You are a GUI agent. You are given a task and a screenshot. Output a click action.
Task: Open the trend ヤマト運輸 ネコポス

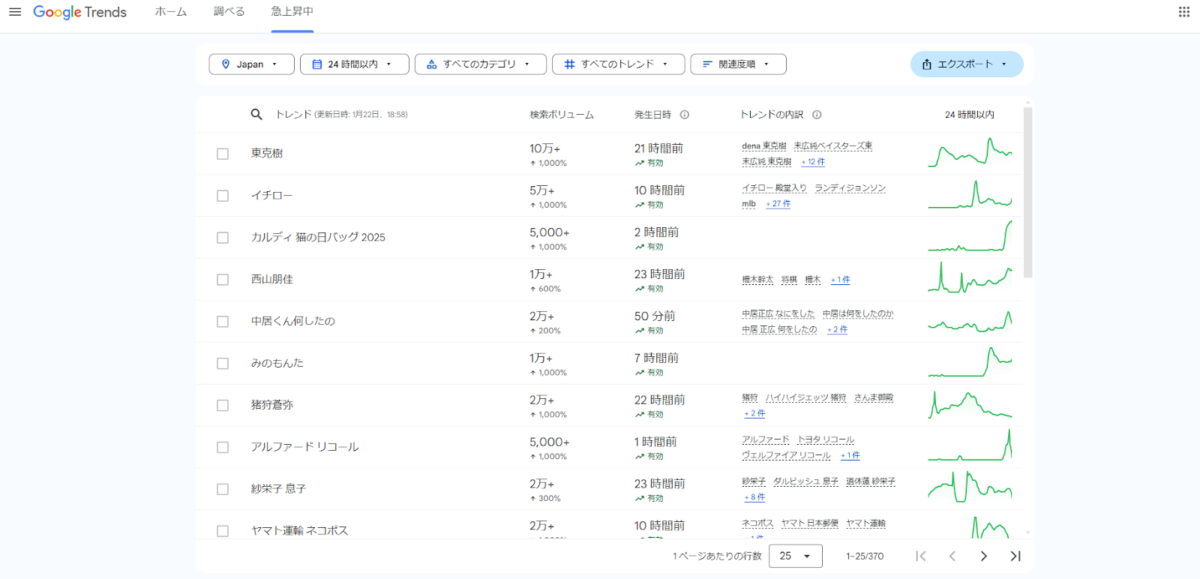coord(300,531)
